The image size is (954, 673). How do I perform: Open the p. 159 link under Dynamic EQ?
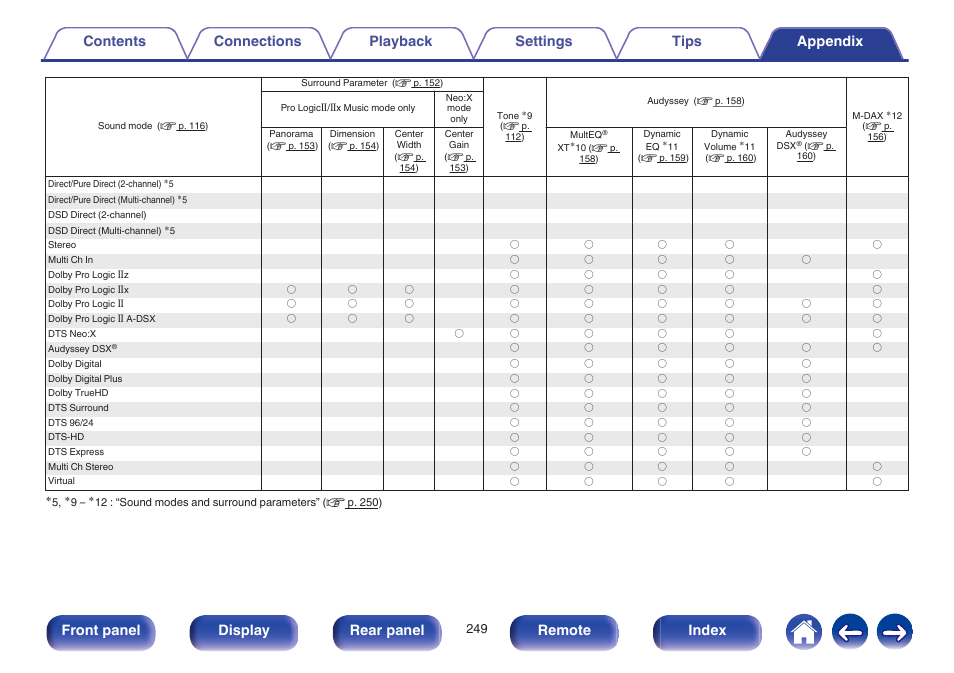(x=672, y=158)
